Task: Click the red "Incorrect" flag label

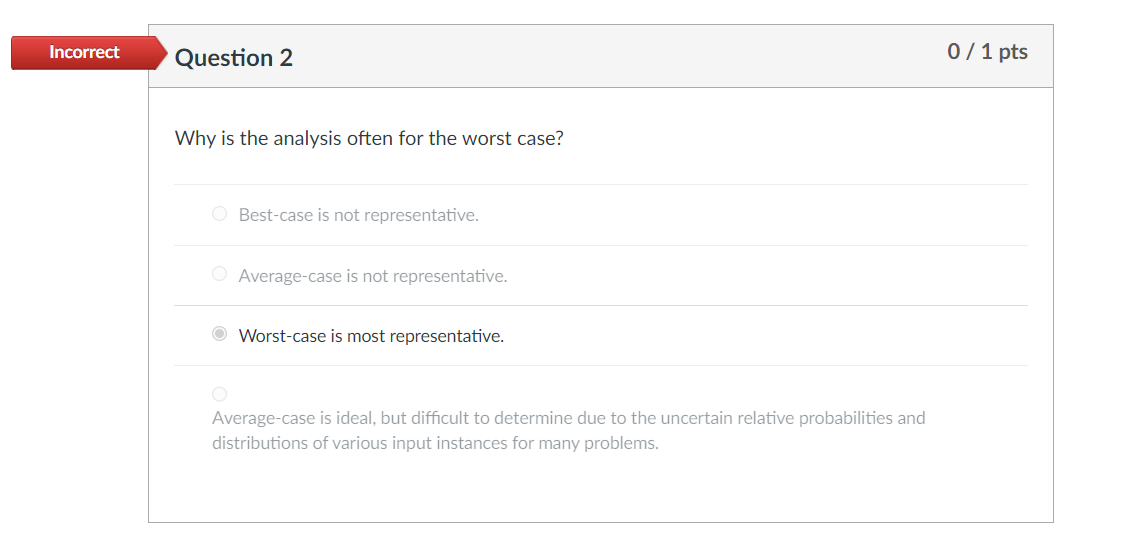Action: tap(84, 52)
